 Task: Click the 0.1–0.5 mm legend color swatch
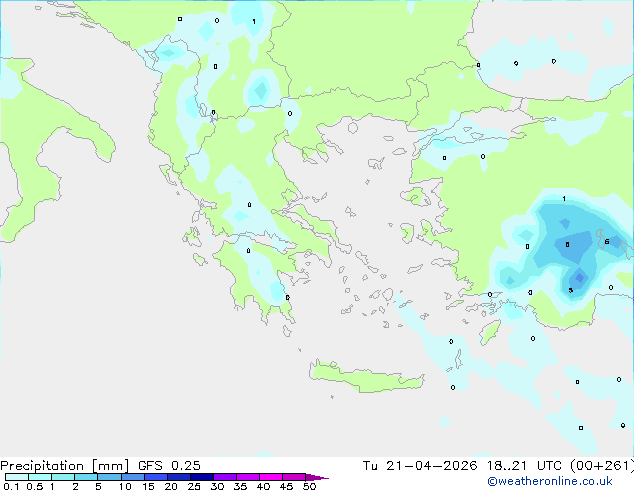pos(17,477)
